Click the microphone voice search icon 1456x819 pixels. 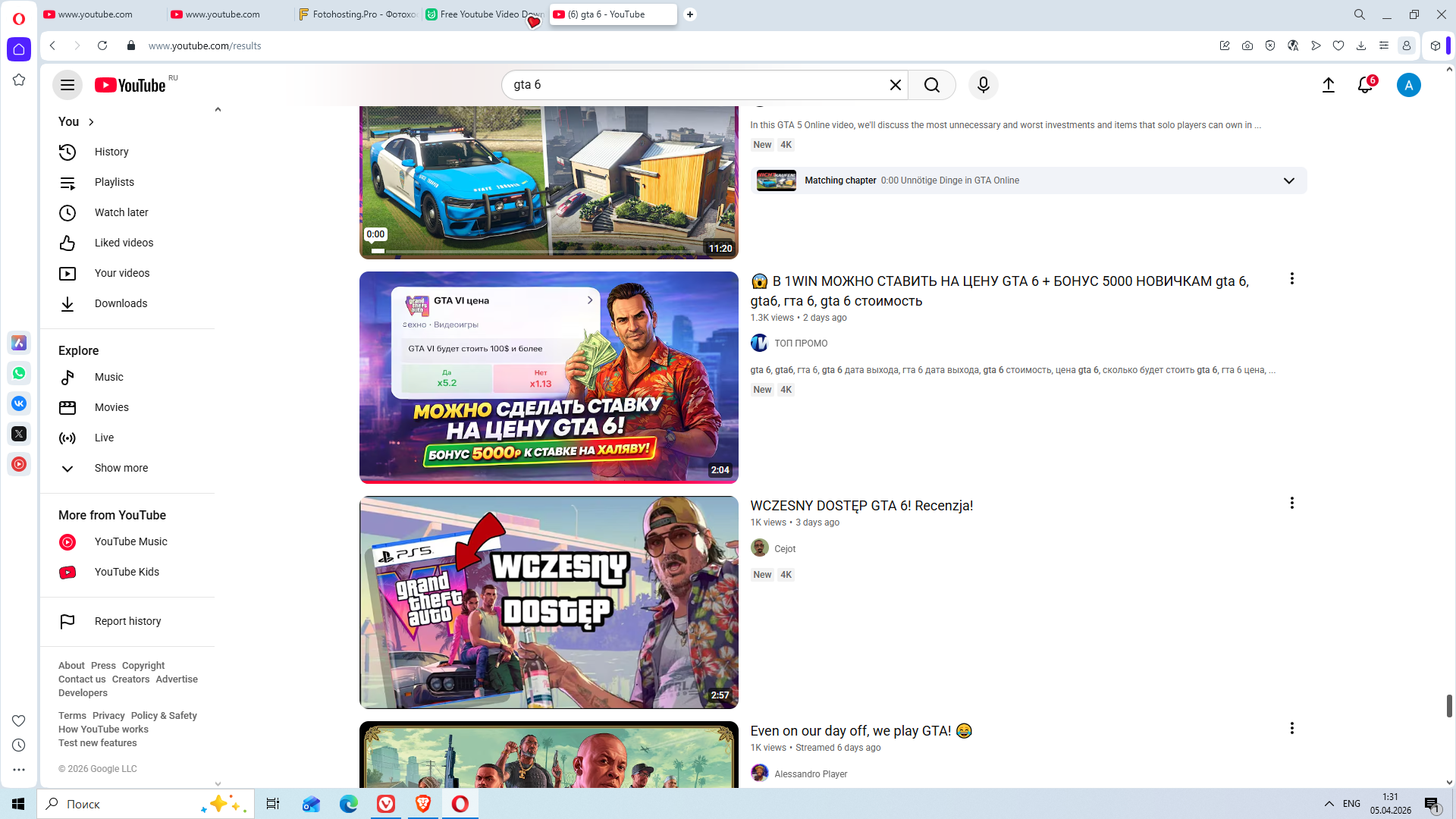click(x=983, y=85)
